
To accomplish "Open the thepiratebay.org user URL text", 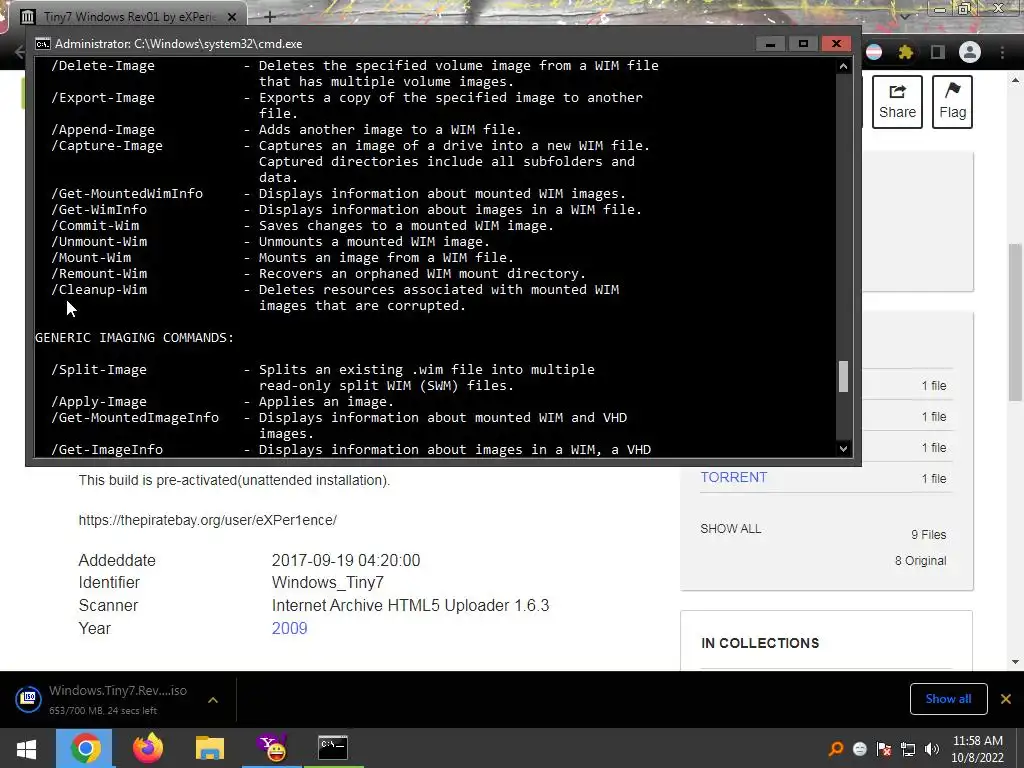I will (x=208, y=520).
